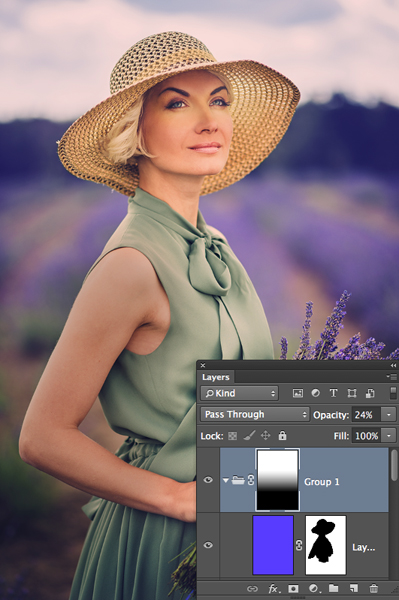
Task: Open the Fill slider dropdown arrow
Action: pos(389,436)
